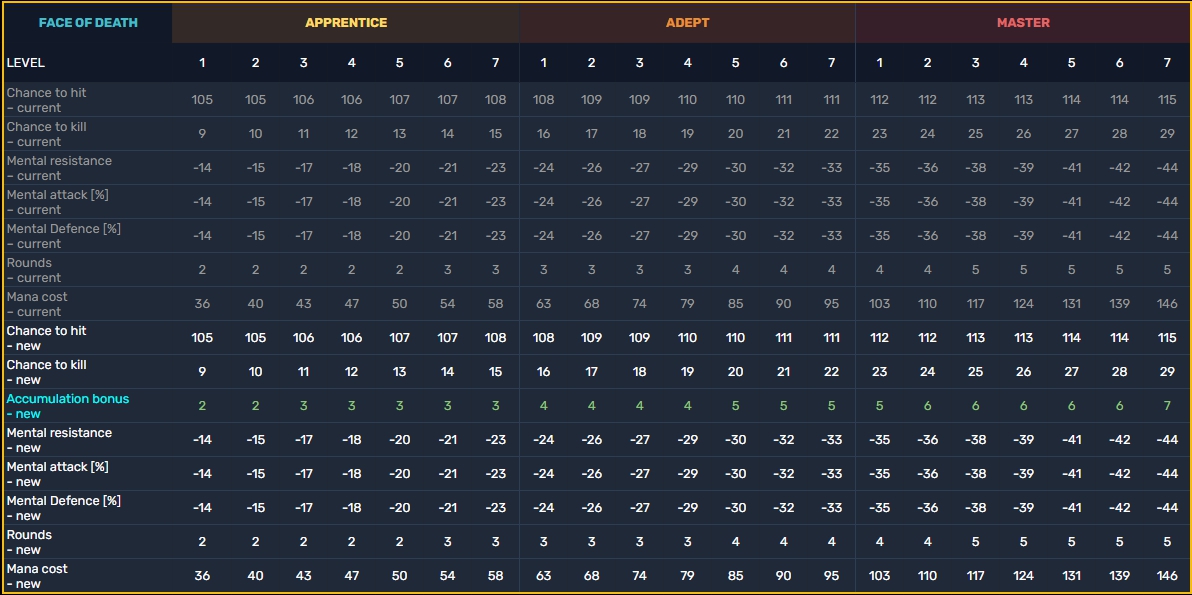Click -33 in 'Mental attack [%] – new' row
Screen dimensions: 1192x595
click(831, 474)
